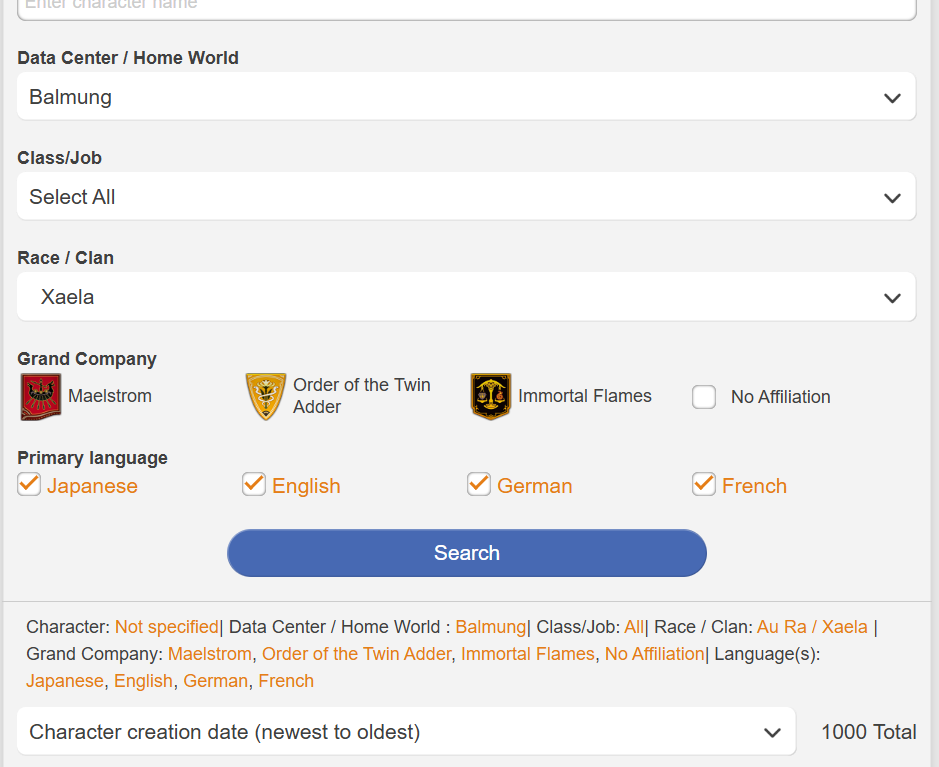Viewport: 939px width, 767px height.
Task: Click the 'Race / Clan' field heading
Action: click(x=65, y=257)
